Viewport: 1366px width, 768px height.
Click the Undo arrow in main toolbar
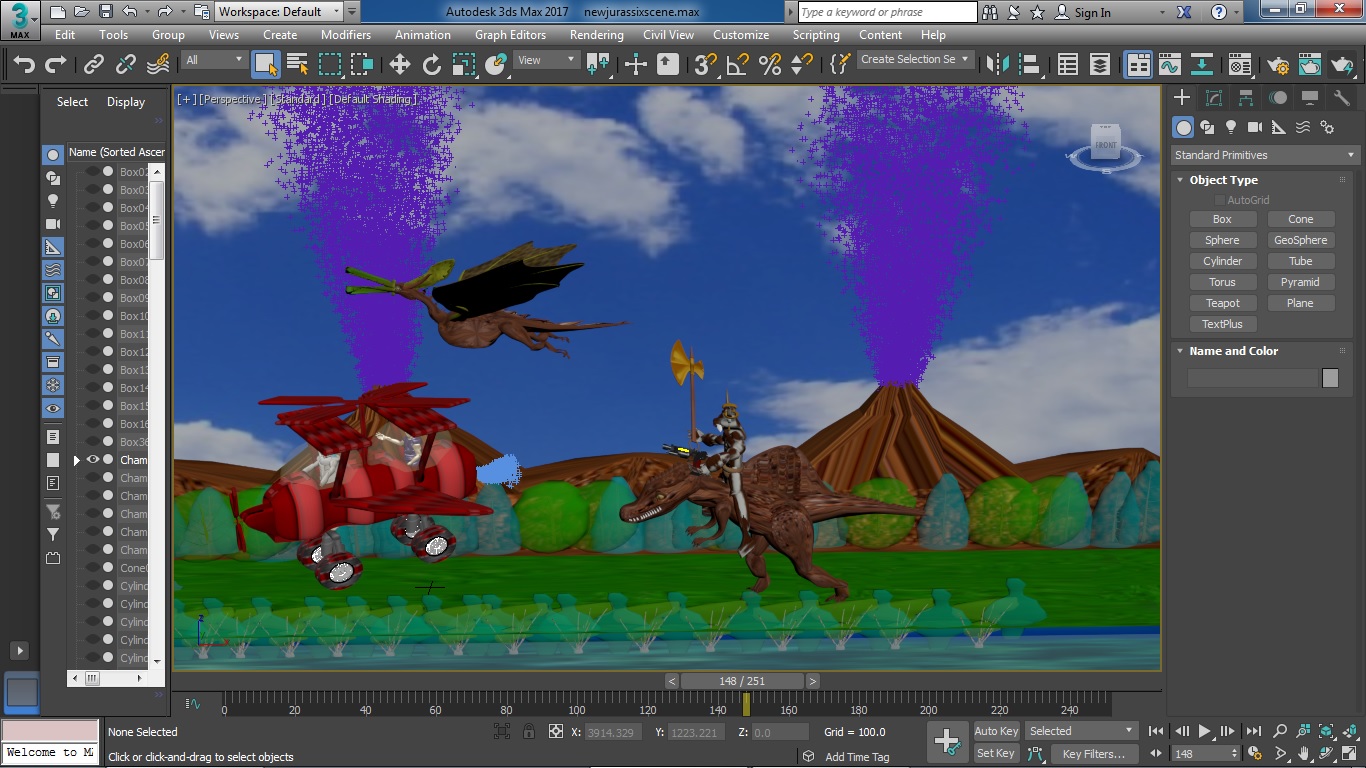[23, 65]
